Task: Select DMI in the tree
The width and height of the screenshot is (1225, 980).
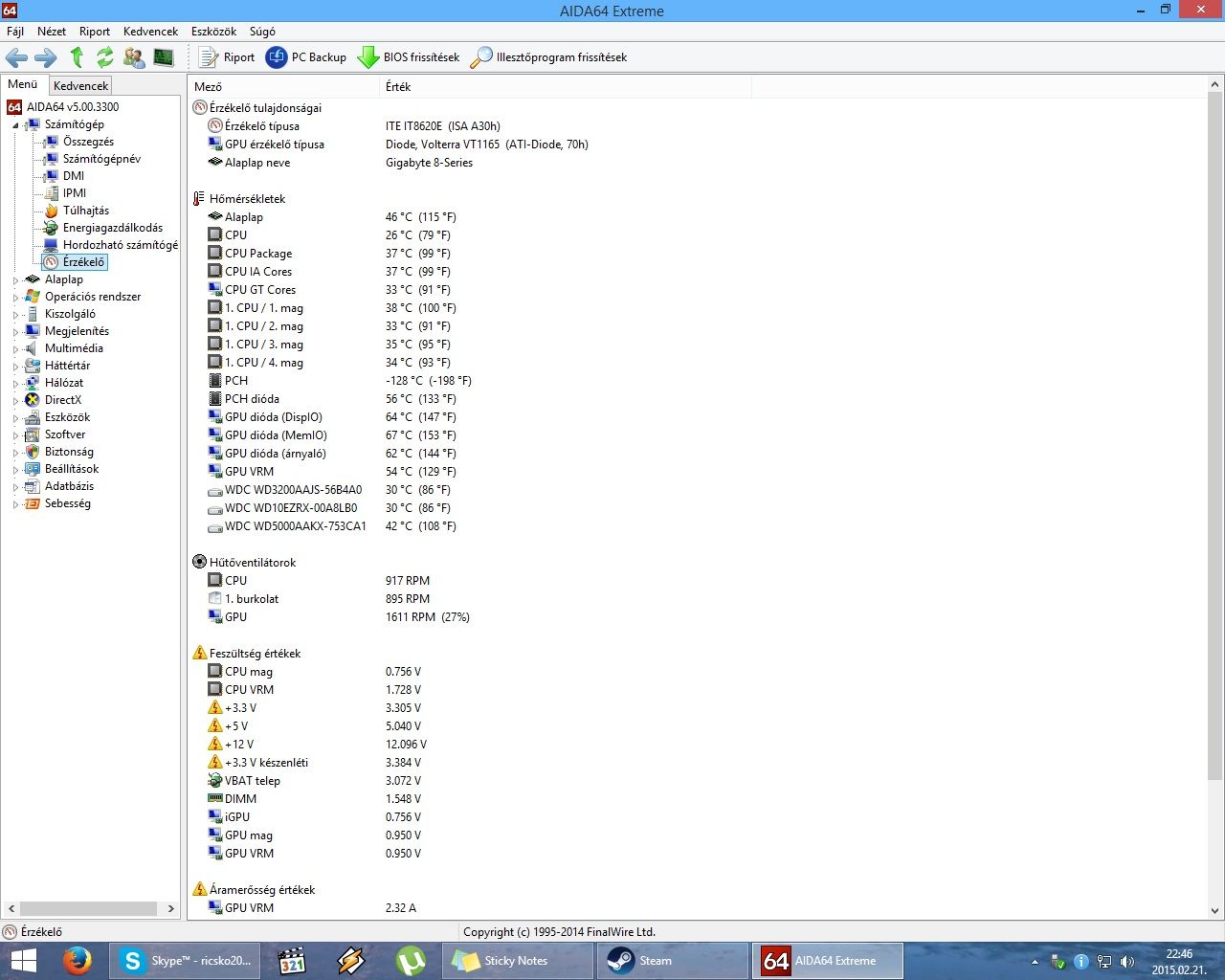Action: point(74,176)
